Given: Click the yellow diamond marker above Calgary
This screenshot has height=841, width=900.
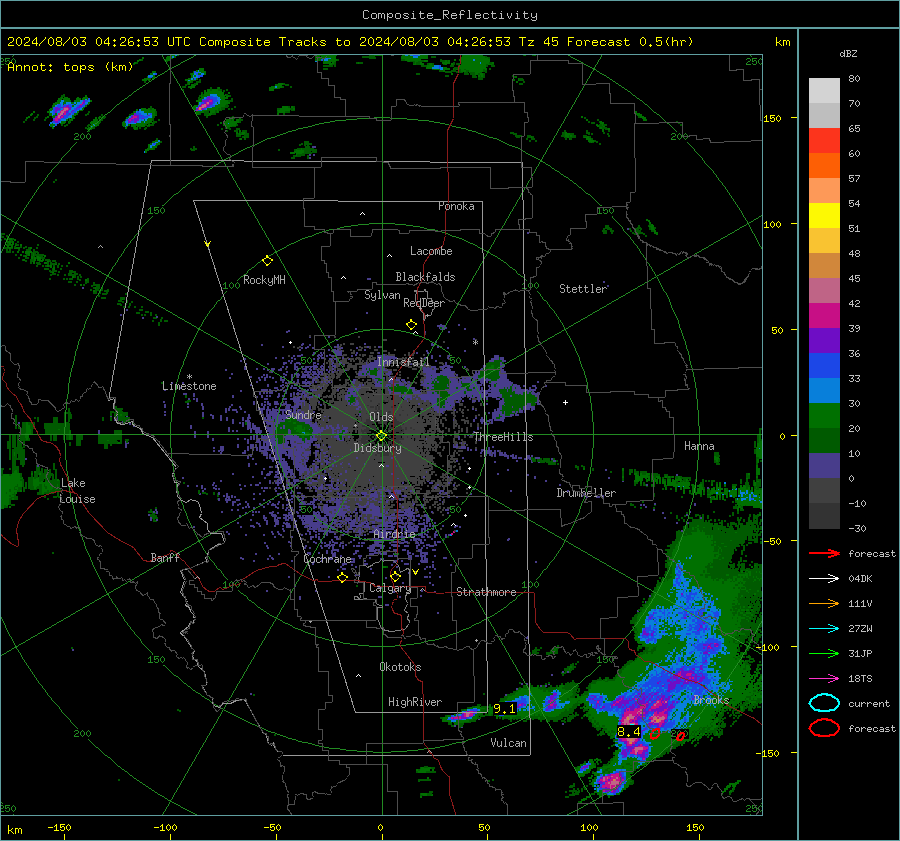Looking at the screenshot, I should coord(395,576).
